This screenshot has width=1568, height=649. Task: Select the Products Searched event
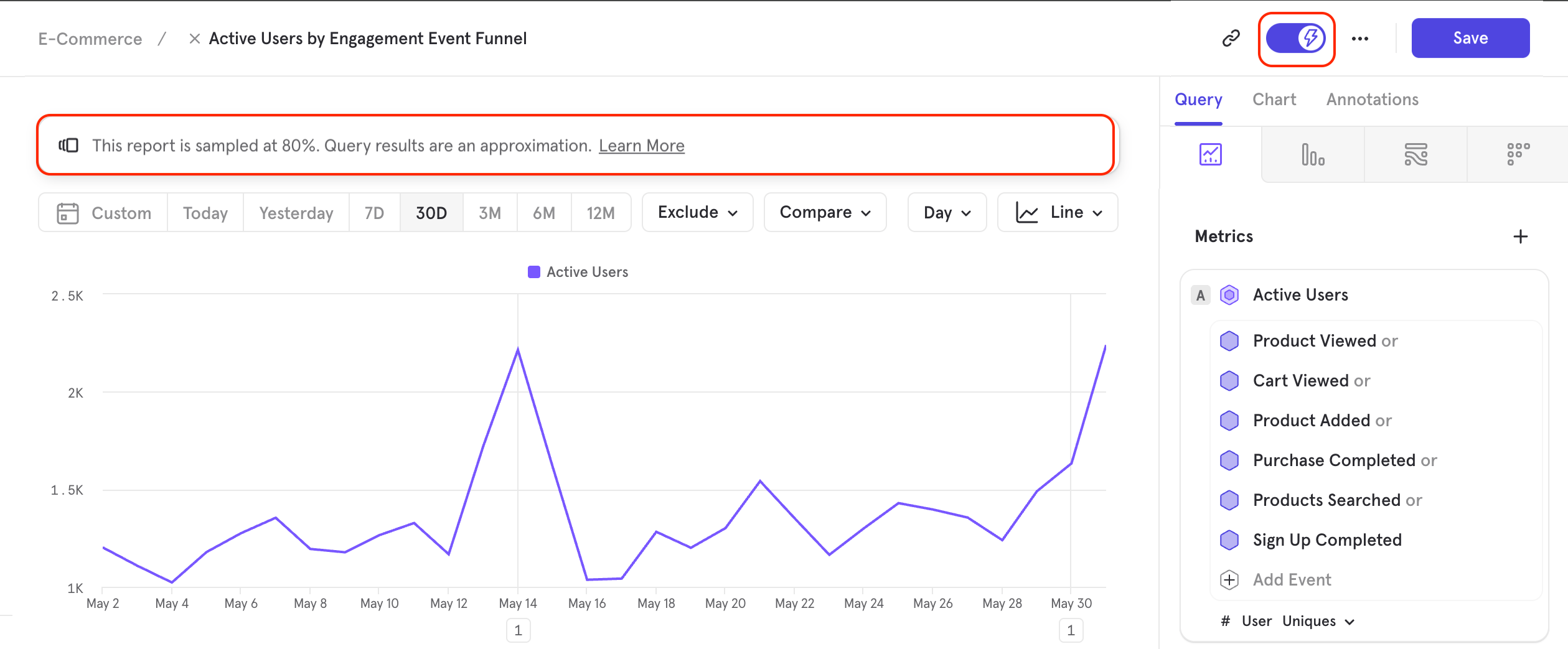(1326, 500)
